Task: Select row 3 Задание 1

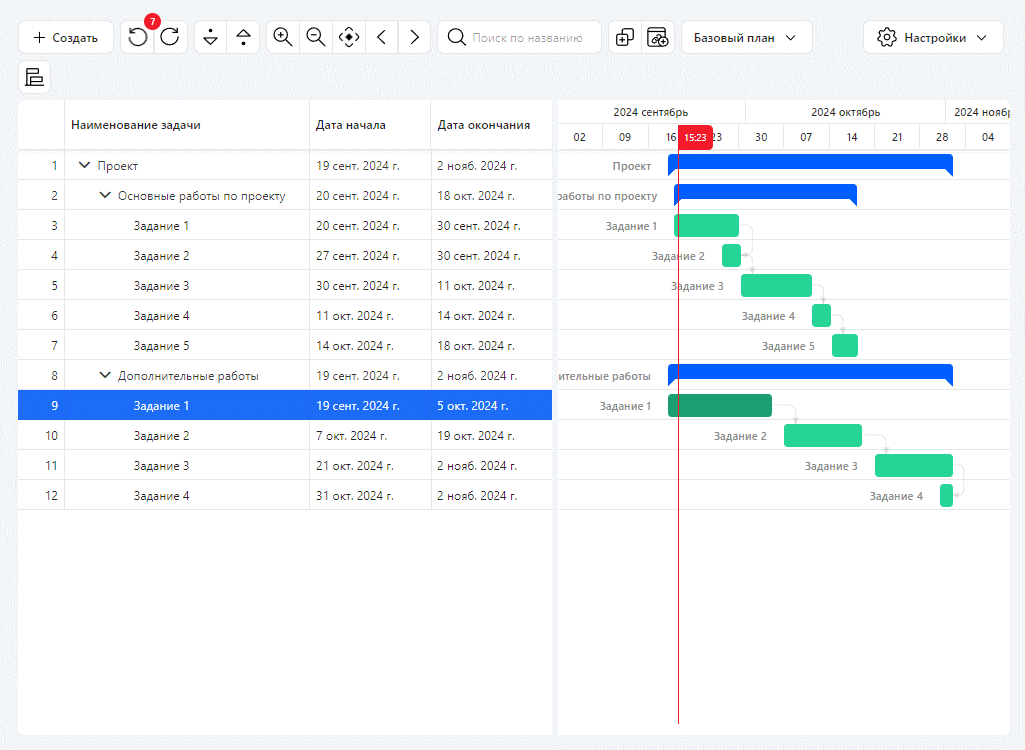Action: click(285, 226)
